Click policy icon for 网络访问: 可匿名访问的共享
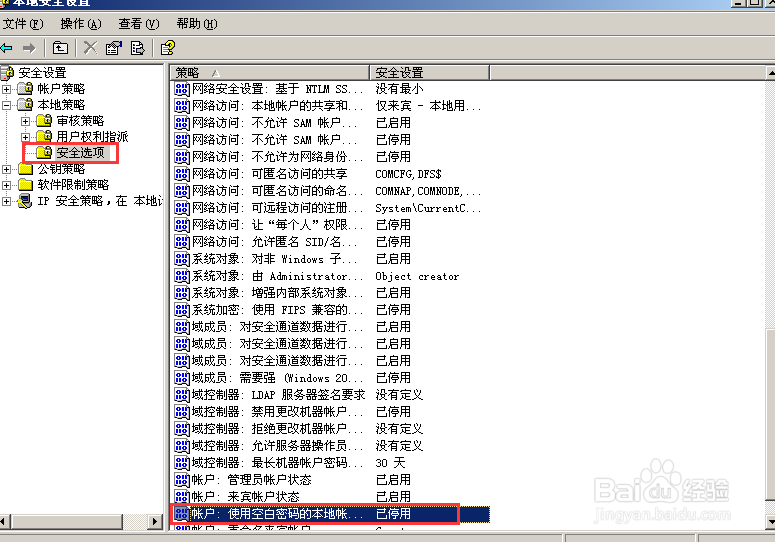The width and height of the screenshot is (775, 542). [x=182, y=174]
